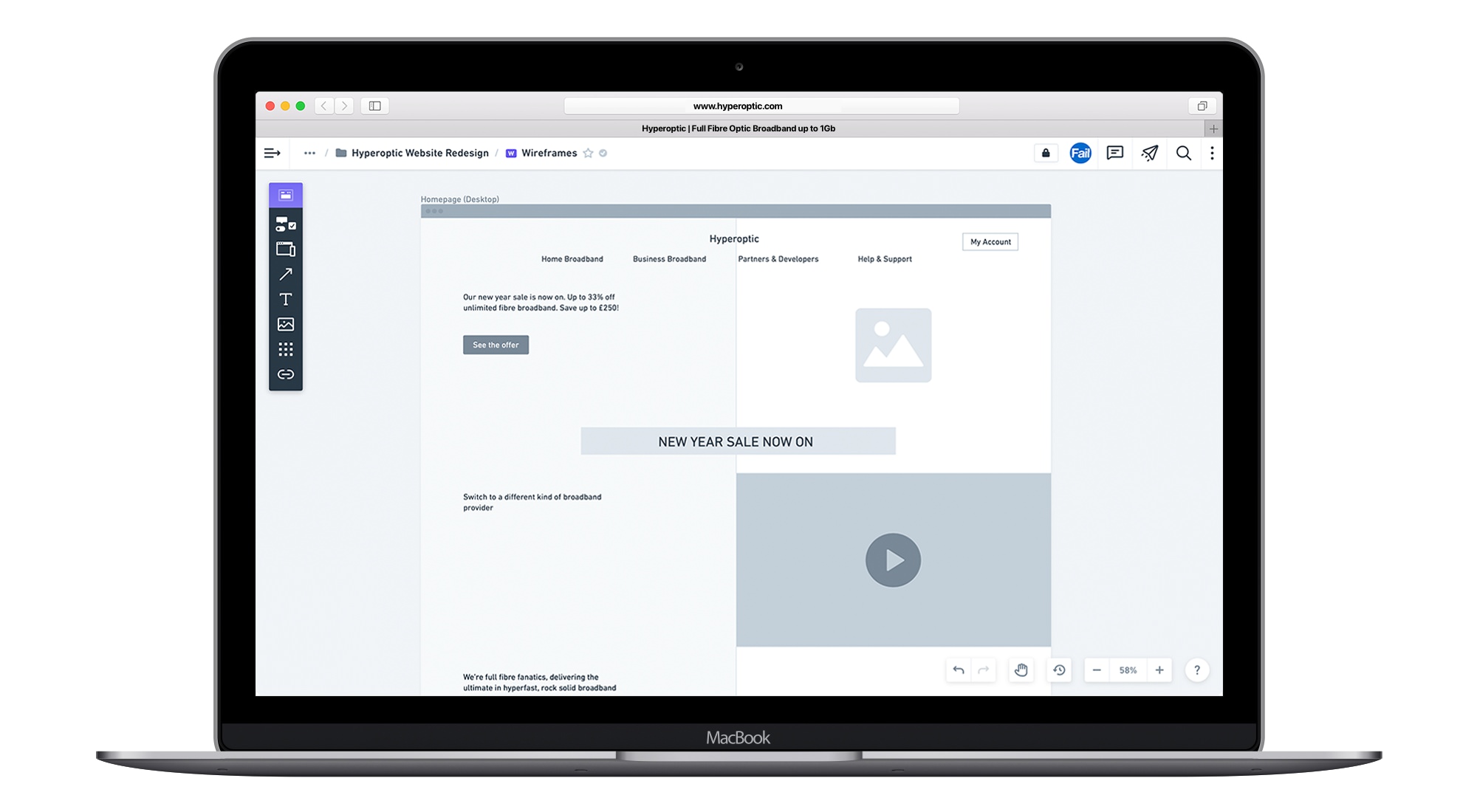This screenshot has height=812, width=1477.
Task: Open help with the question mark button
Action: tap(1197, 670)
